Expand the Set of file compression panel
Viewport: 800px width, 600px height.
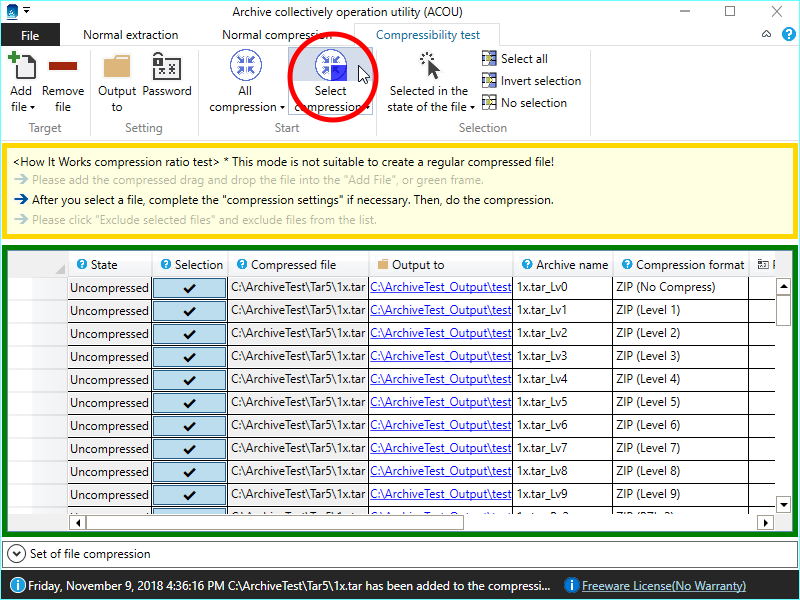[x=17, y=553]
